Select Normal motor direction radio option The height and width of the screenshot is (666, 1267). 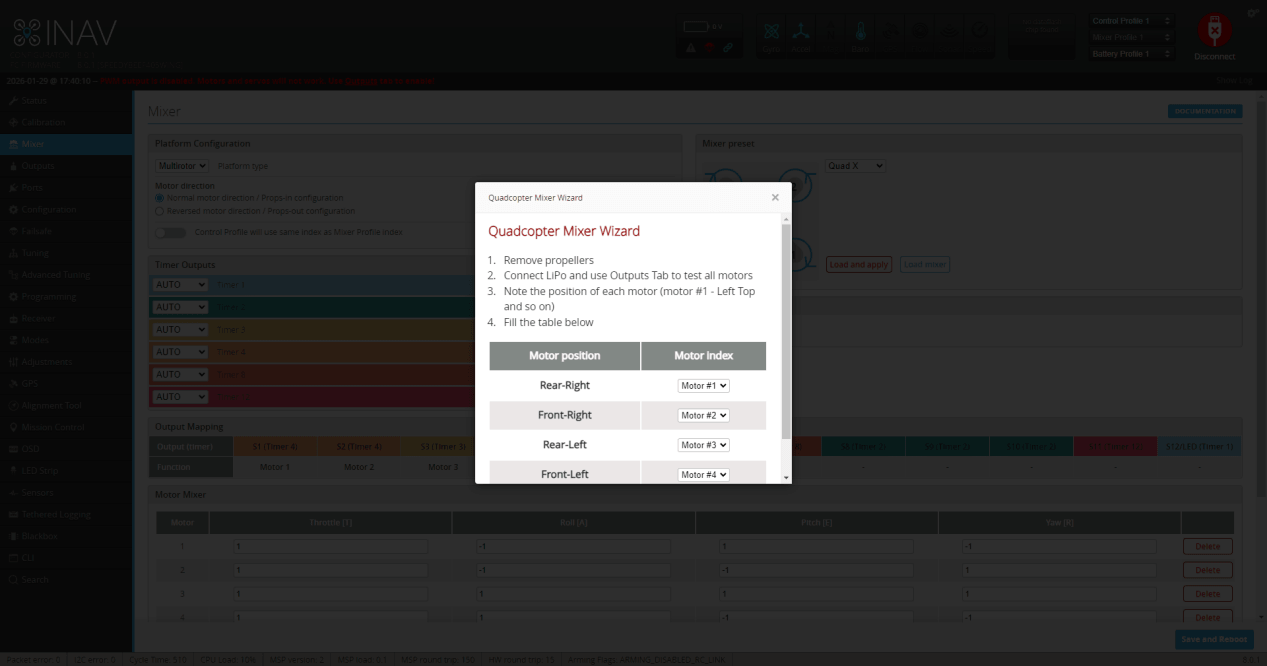point(159,198)
